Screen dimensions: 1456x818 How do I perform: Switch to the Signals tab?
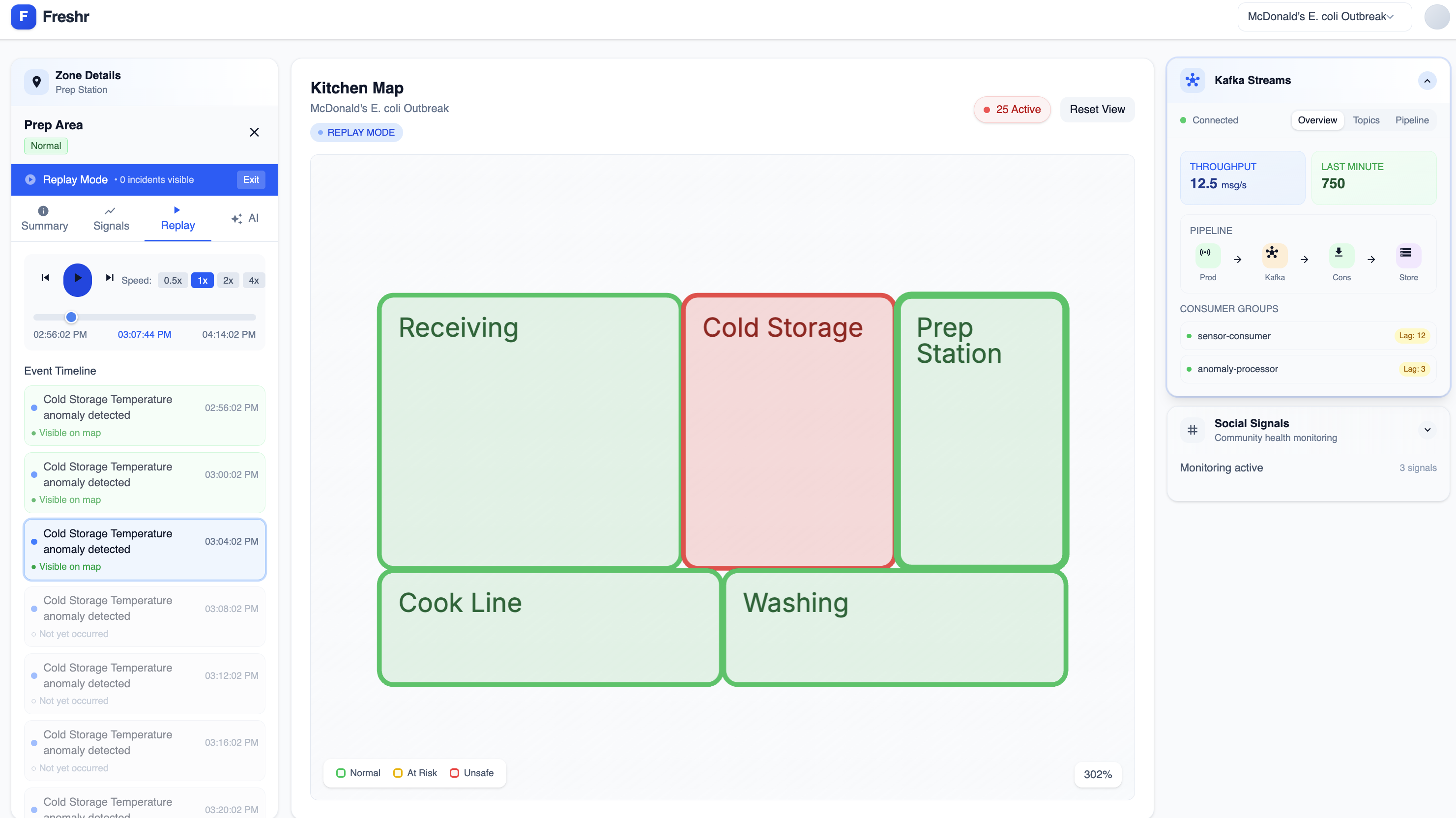pyautogui.click(x=111, y=219)
